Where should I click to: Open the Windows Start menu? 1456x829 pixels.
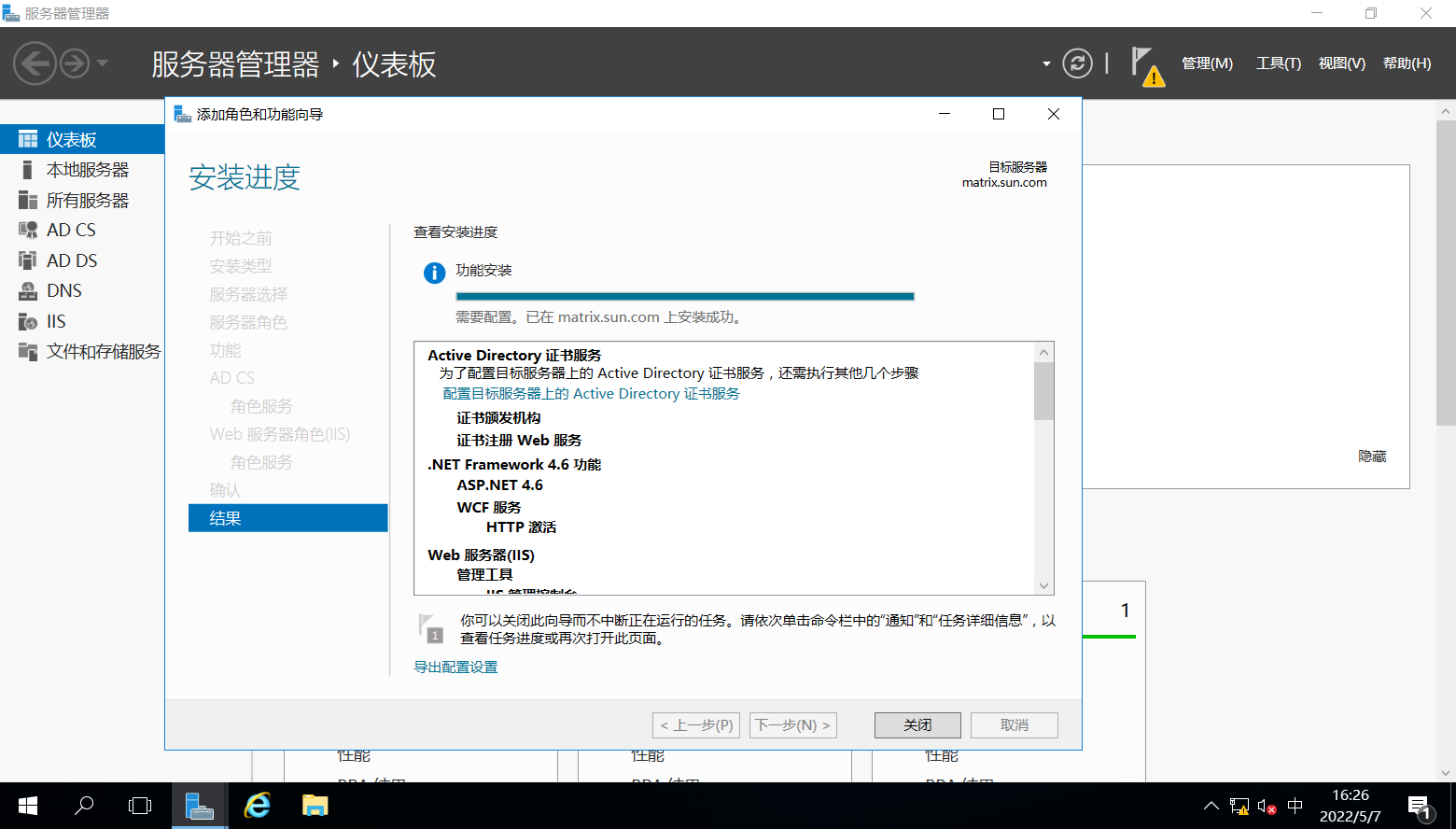click(28, 806)
